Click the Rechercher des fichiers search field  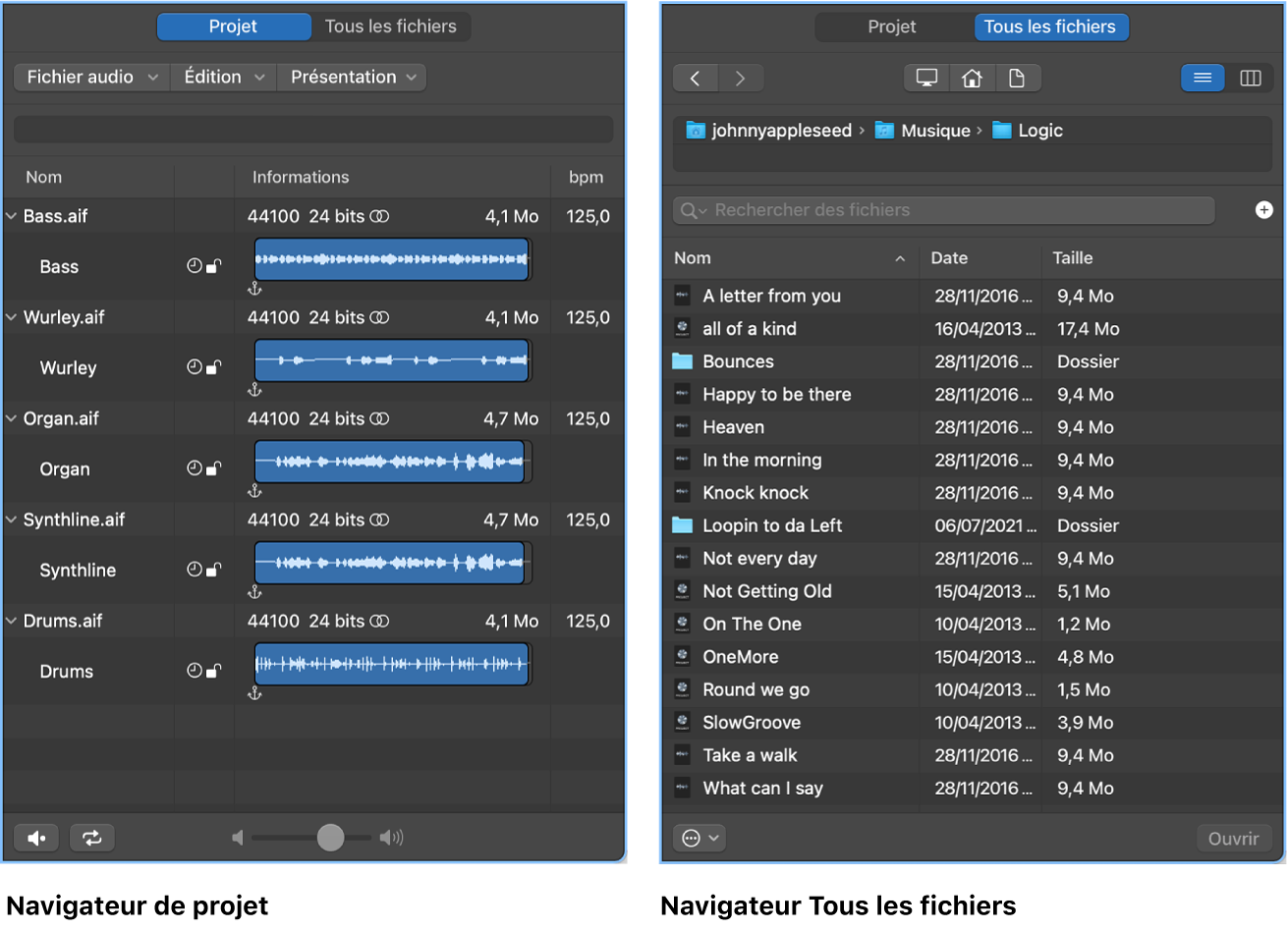[x=943, y=209]
